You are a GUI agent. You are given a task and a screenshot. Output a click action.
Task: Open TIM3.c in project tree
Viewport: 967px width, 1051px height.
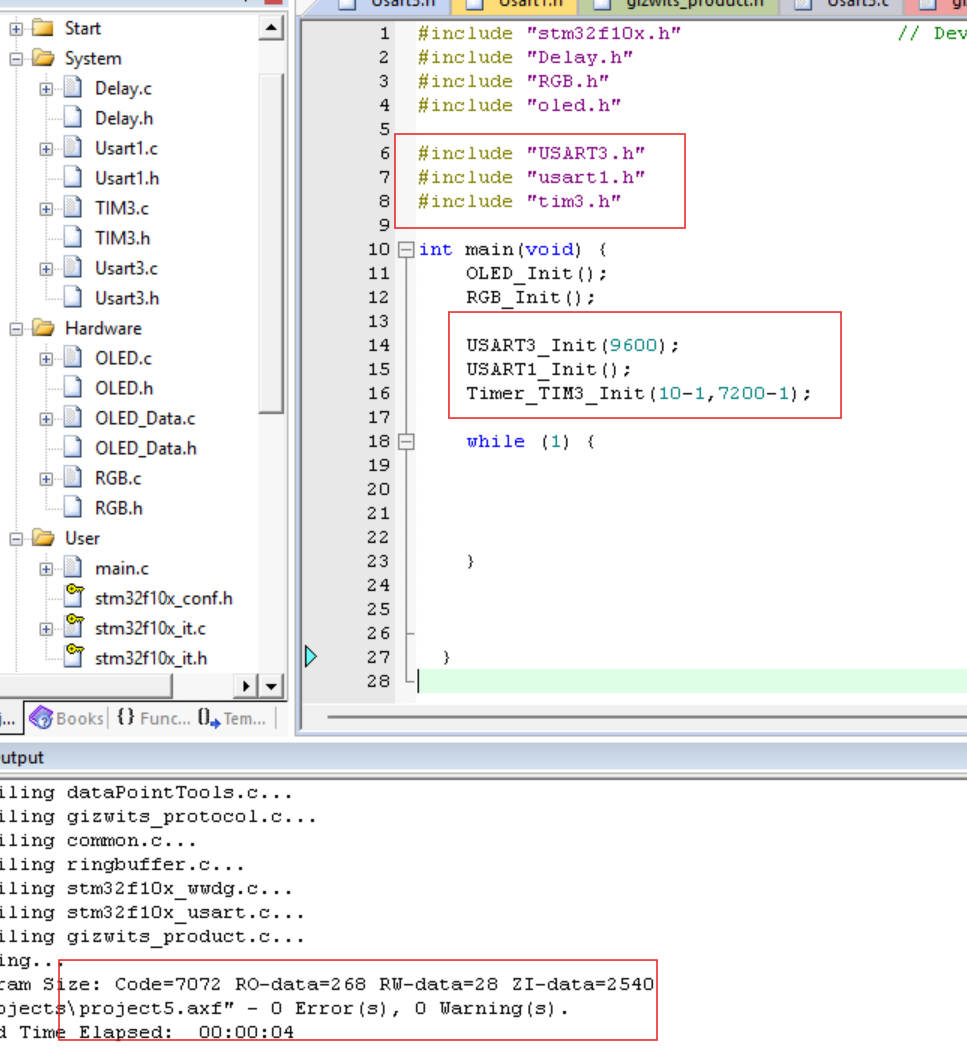[x=122, y=208]
